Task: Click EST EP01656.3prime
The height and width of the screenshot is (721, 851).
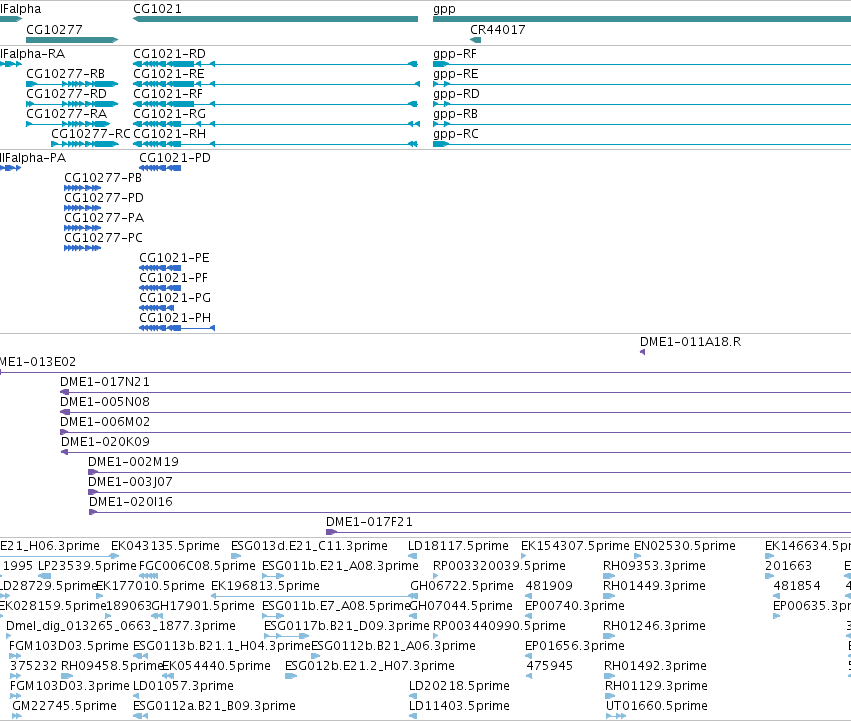Action: point(529,656)
